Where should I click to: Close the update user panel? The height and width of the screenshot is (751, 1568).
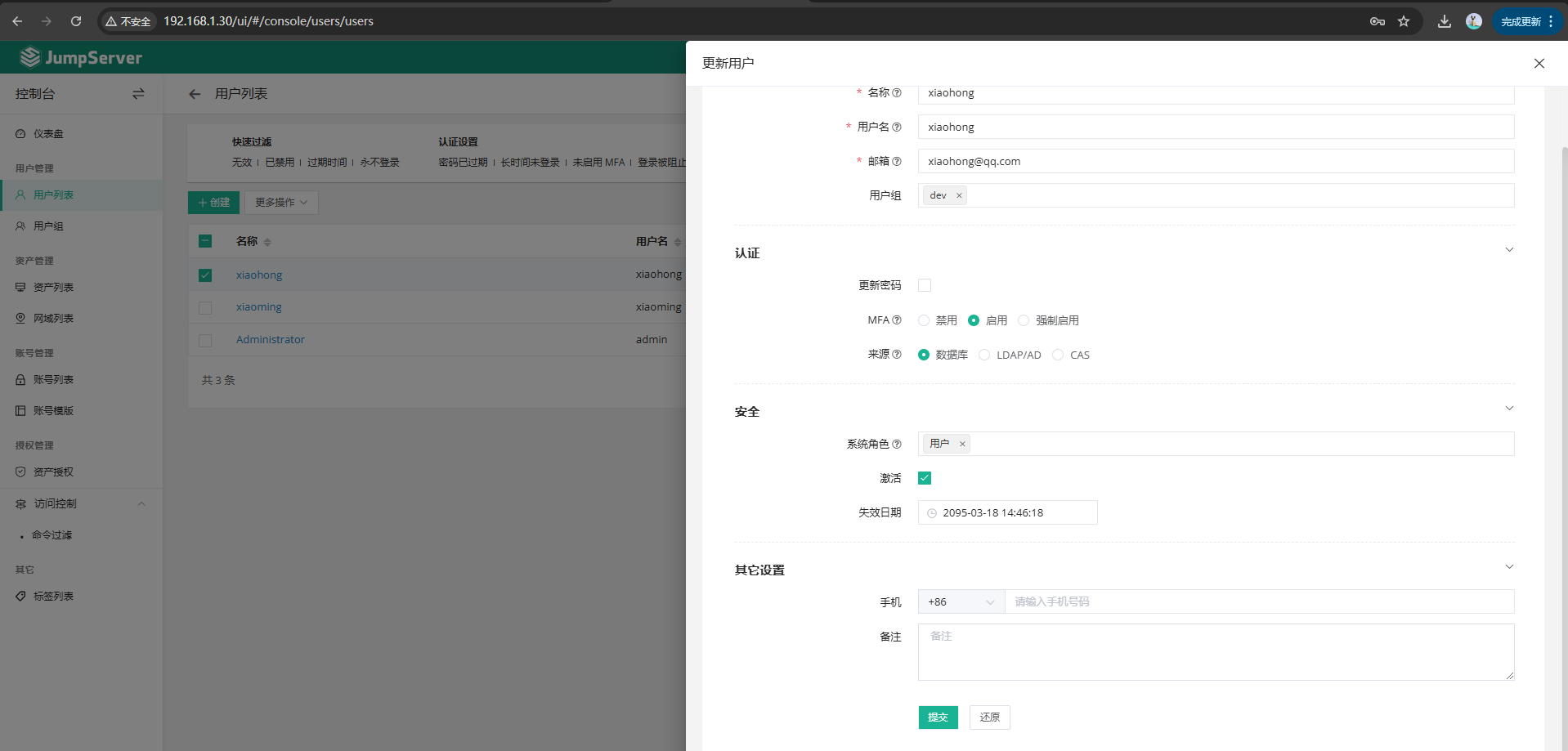pyautogui.click(x=1539, y=63)
